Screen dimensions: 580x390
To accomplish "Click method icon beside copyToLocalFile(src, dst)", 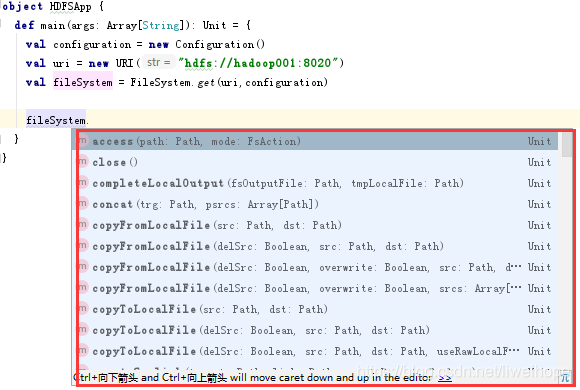I will 83,309.
